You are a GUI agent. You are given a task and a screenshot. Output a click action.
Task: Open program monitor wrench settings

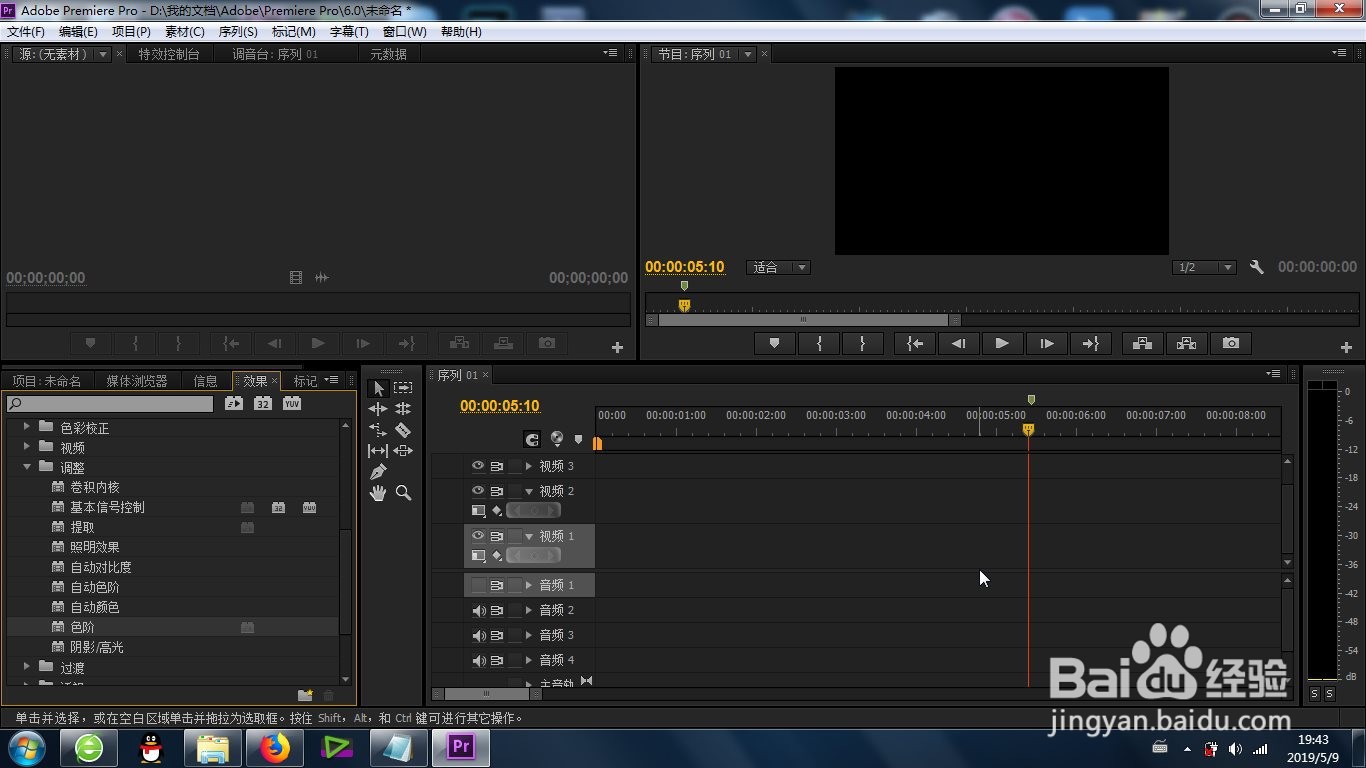coord(1257,267)
